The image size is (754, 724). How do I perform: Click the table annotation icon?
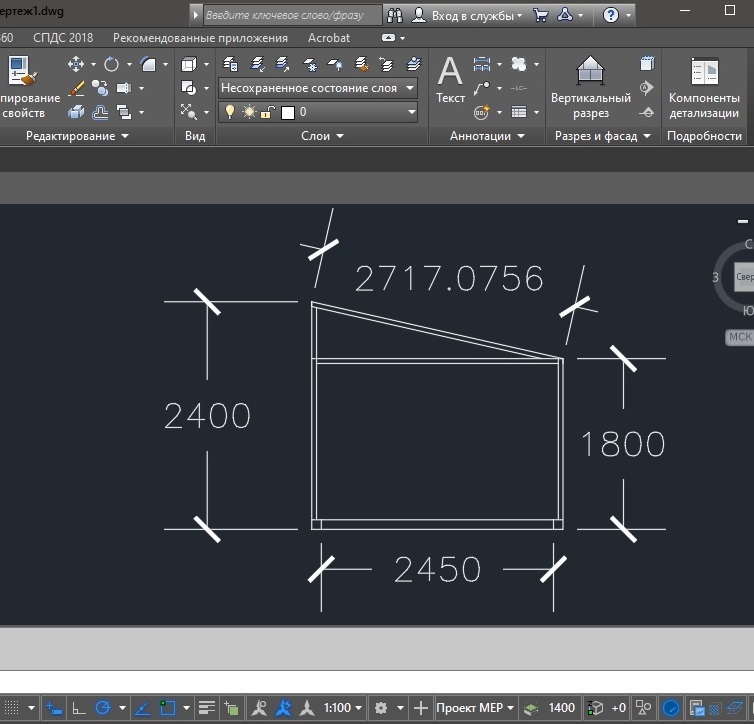click(x=519, y=112)
